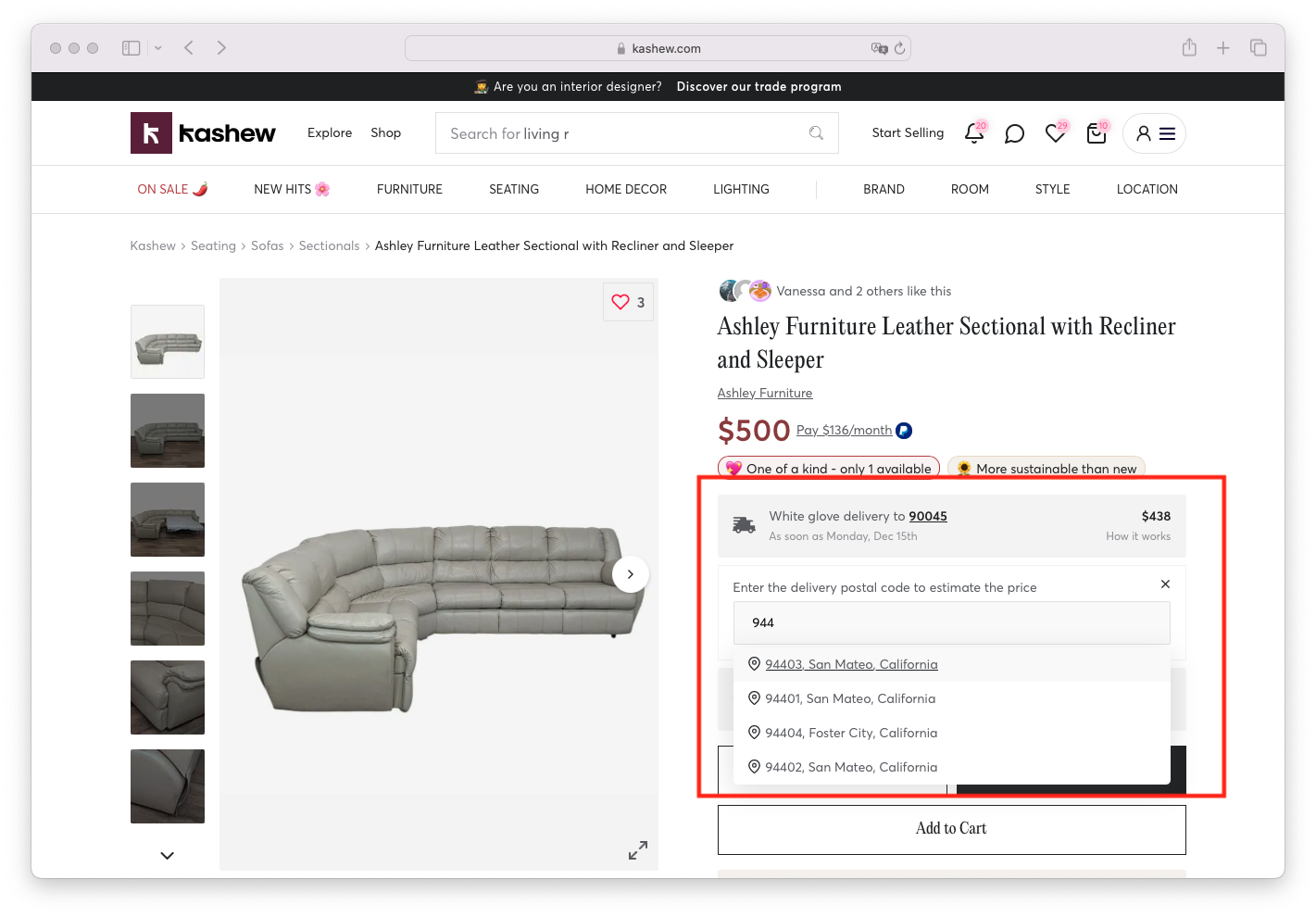The height and width of the screenshot is (917, 1316).
Task: Click Start Selling
Action: (908, 132)
